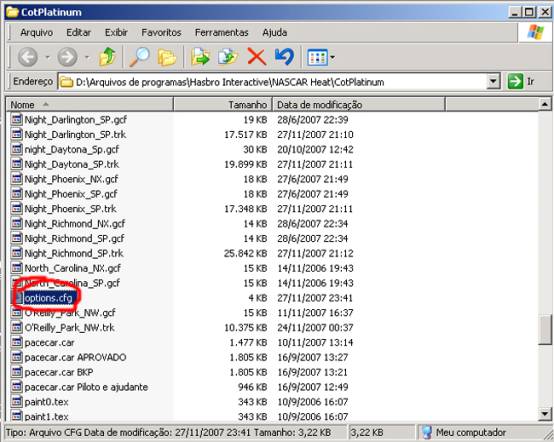Image resolution: width=554 pixels, height=442 pixels.
Task: Click the Forward navigation arrow icon
Action: tap(67, 57)
